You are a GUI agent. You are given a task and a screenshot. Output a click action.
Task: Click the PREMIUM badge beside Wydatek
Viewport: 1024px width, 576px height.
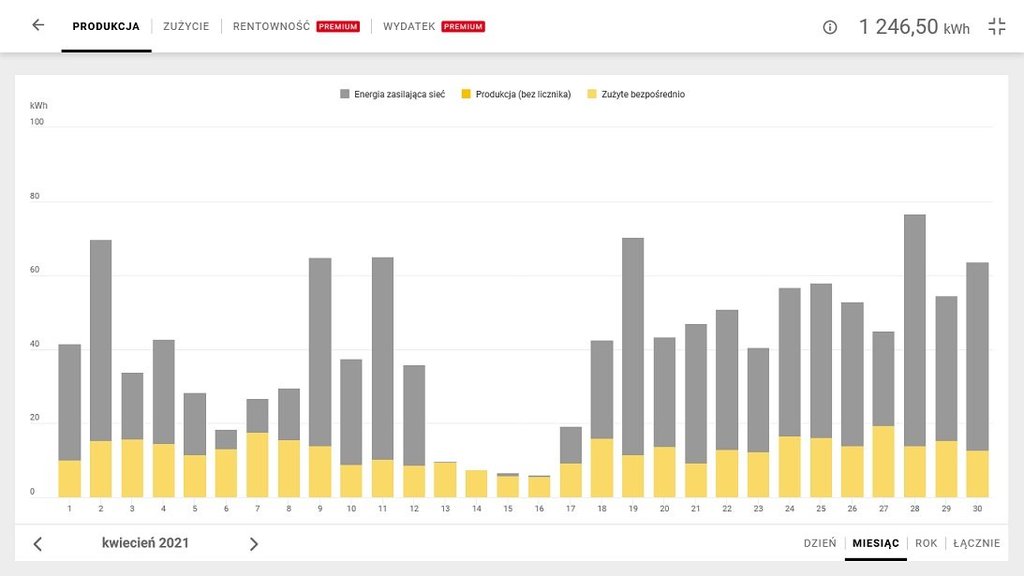pyautogui.click(x=463, y=27)
